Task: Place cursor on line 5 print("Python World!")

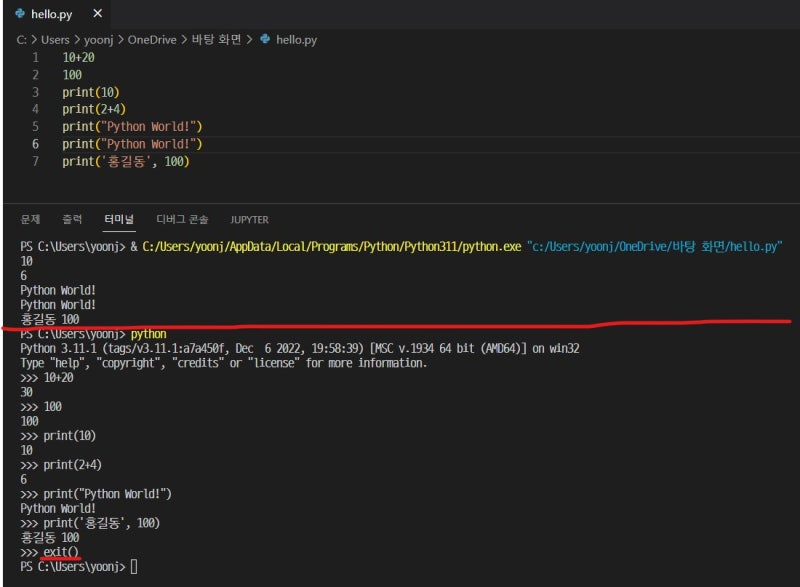Action: pos(132,126)
